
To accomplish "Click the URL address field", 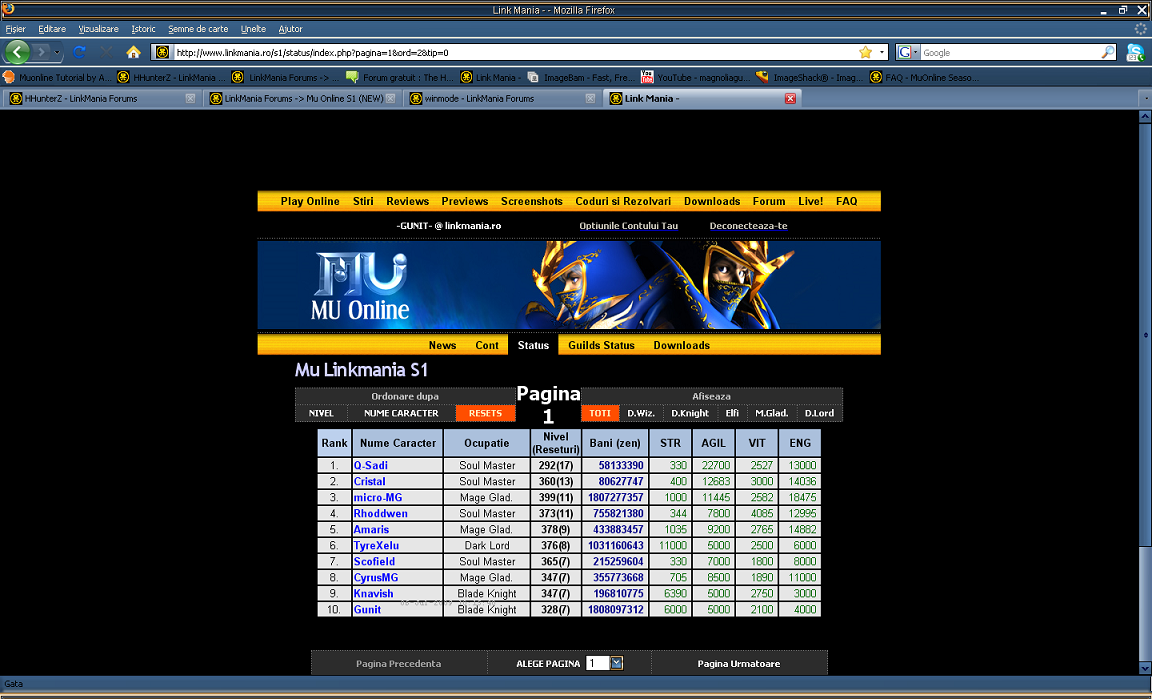I will pos(514,52).
